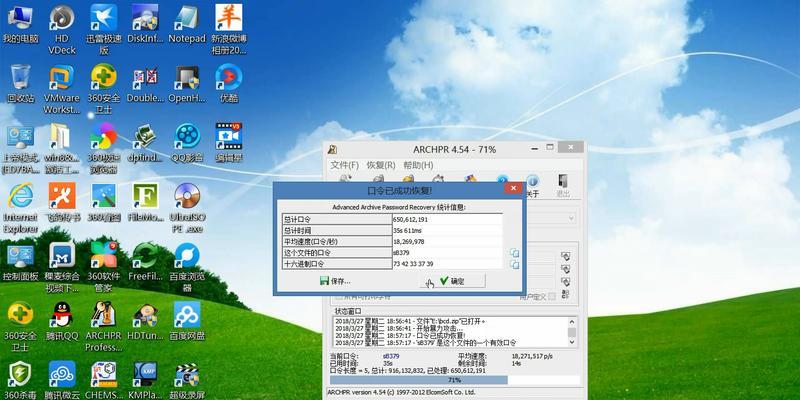The image size is (800, 400).
Task: Open the DiskInfo desktop shortcut
Action: (145, 24)
